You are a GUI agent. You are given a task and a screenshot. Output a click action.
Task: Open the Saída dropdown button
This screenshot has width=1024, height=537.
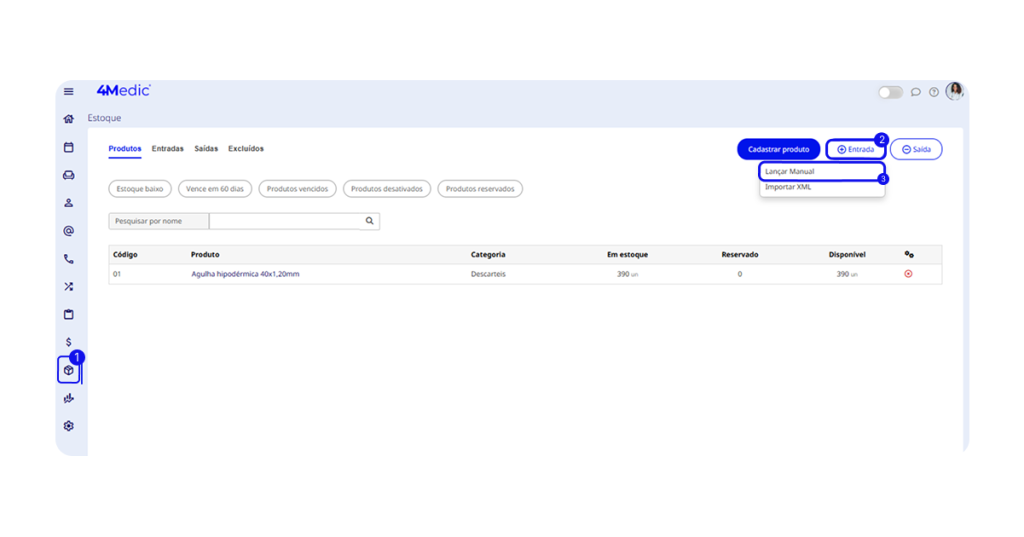coord(916,149)
